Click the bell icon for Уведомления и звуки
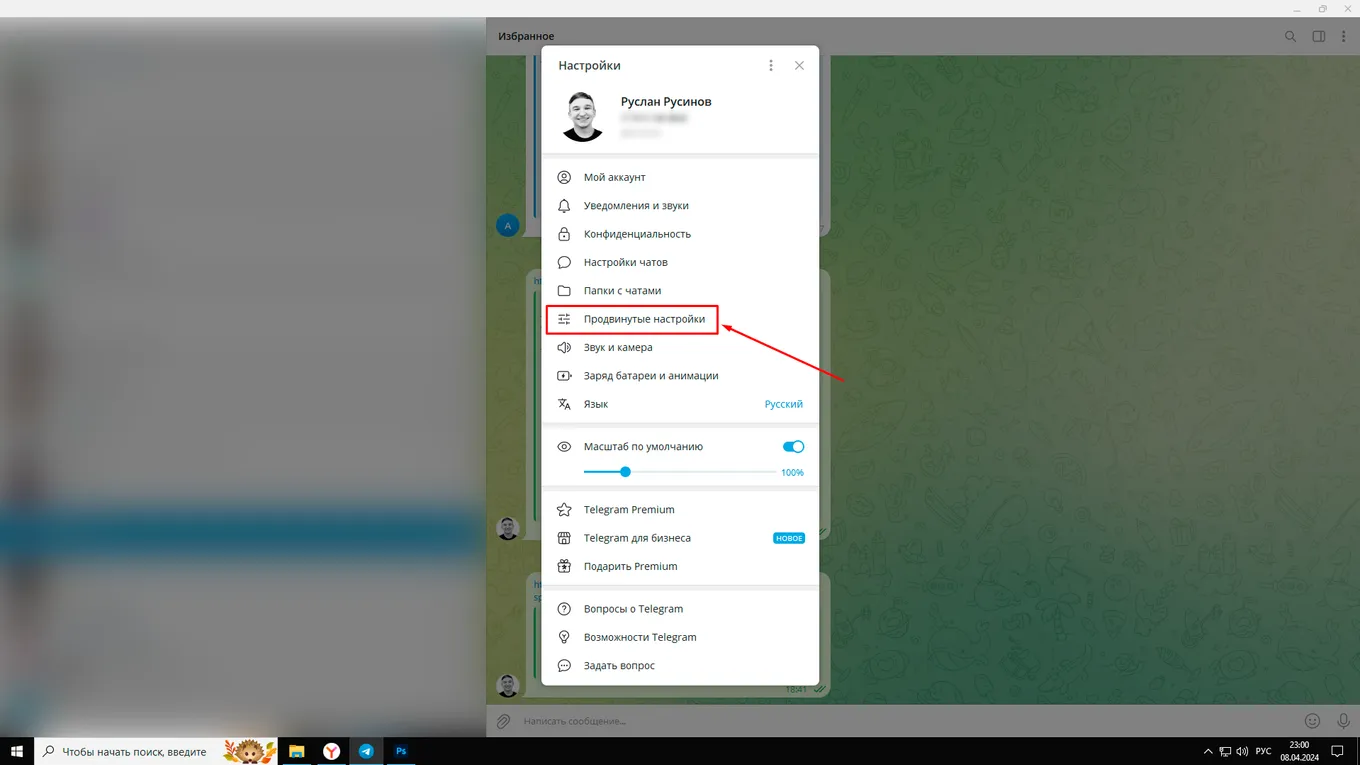Image resolution: width=1360 pixels, height=765 pixels. point(564,205)
